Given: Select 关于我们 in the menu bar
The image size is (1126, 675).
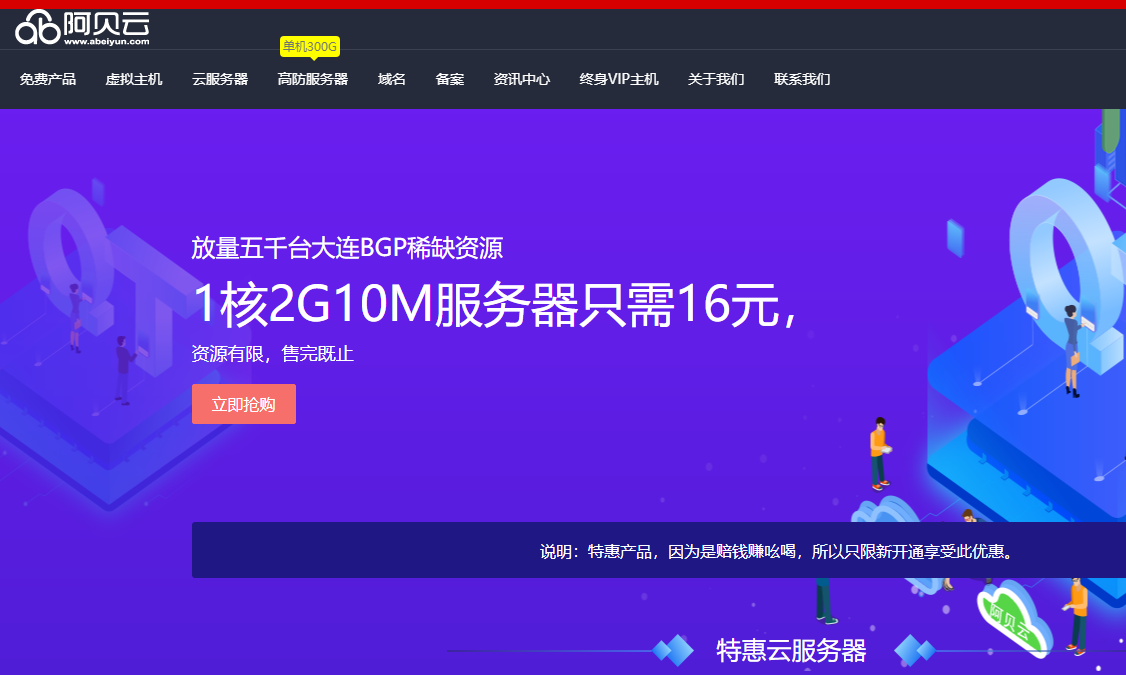Looking at the screenshot, I should coord(716,79).
